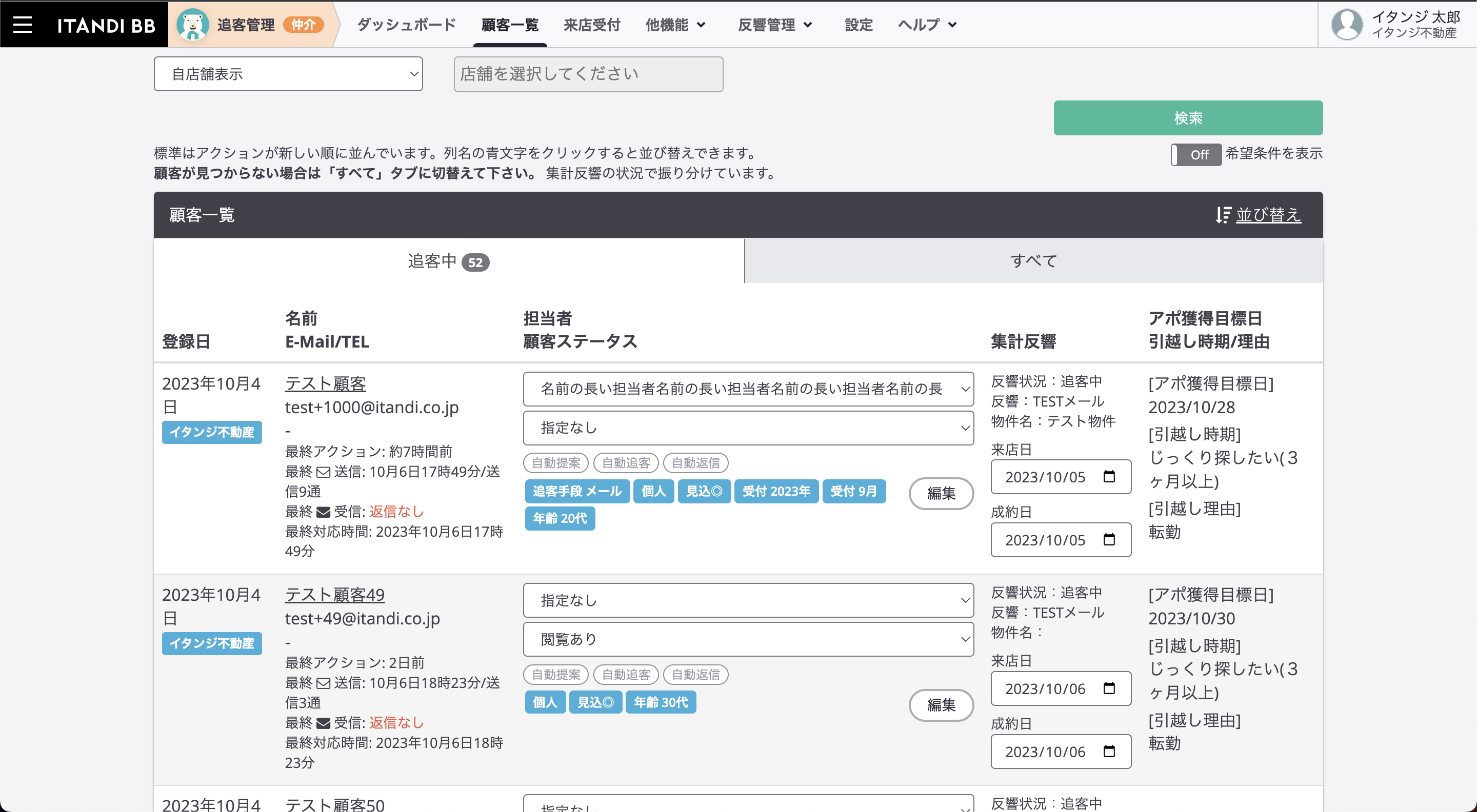
Task: Click the 受付 9月 tag
Action: [x=854, y=491]
